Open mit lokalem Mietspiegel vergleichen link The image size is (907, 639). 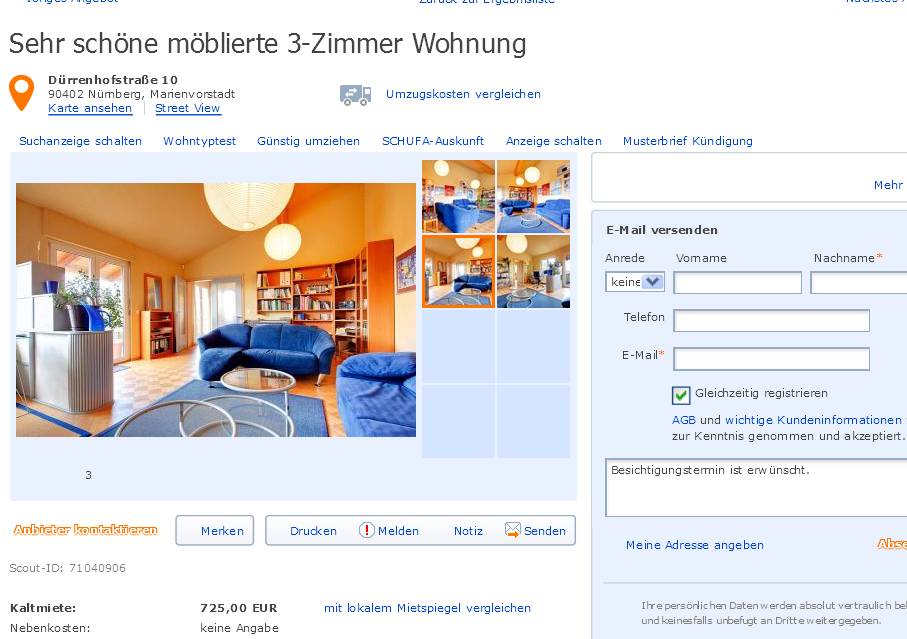(x=427, y=608)
